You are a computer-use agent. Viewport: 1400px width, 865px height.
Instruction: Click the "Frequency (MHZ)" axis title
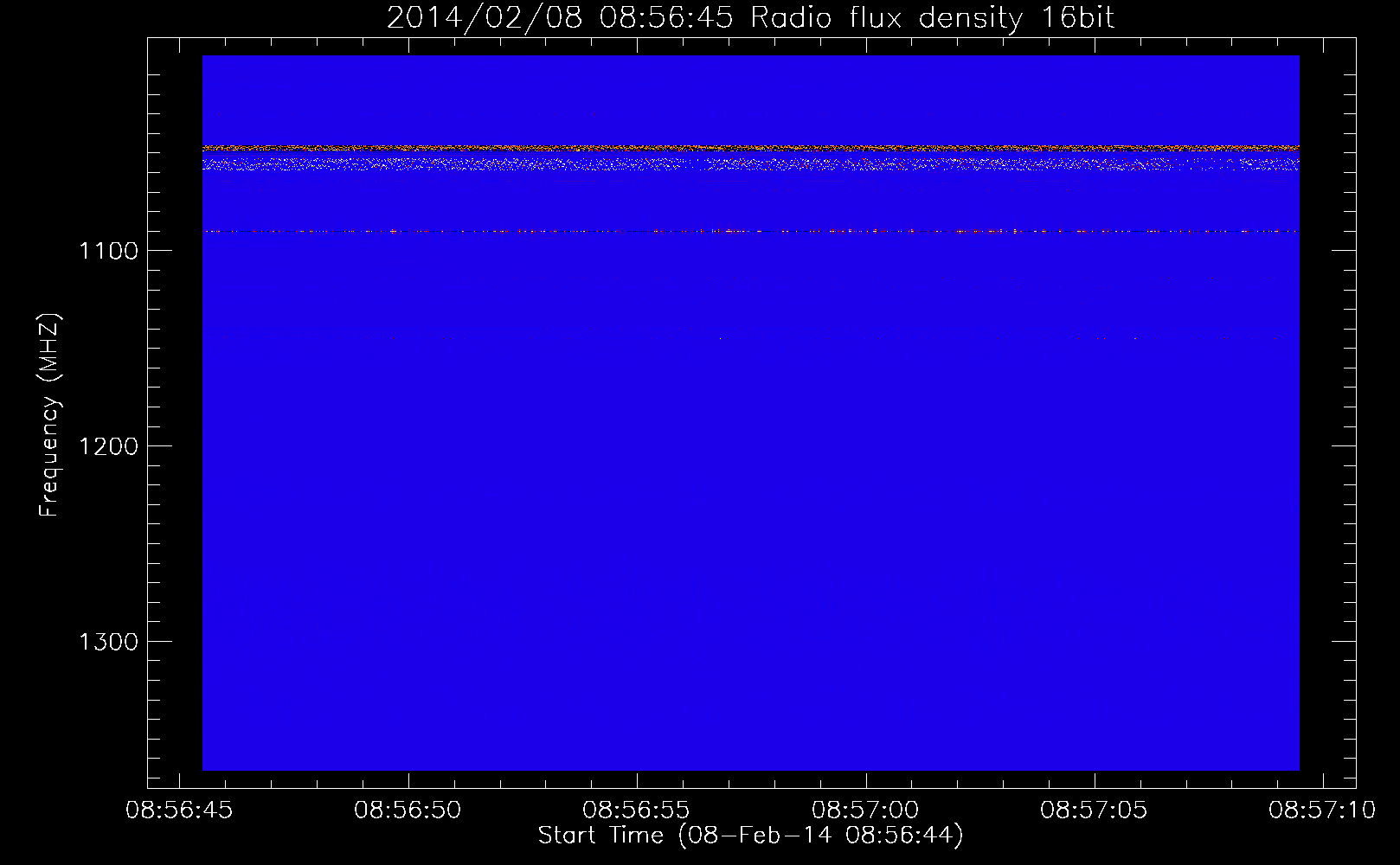pos(50,415)
